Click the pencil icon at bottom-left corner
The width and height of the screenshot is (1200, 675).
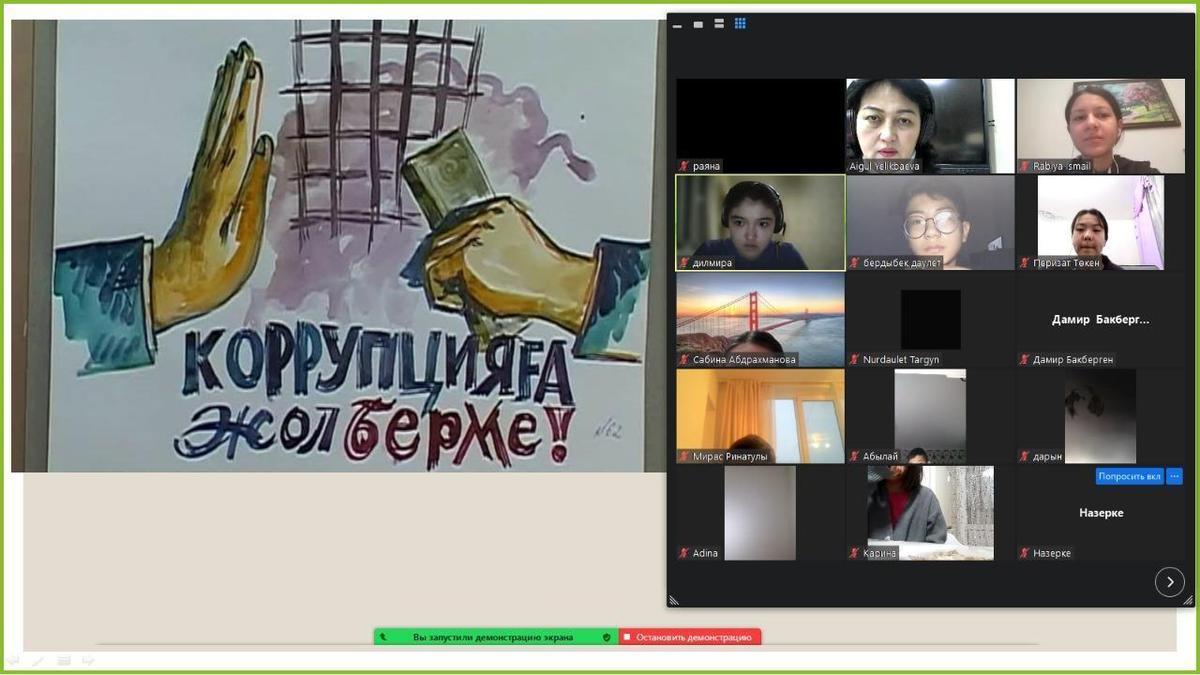(x=38, y=660)
